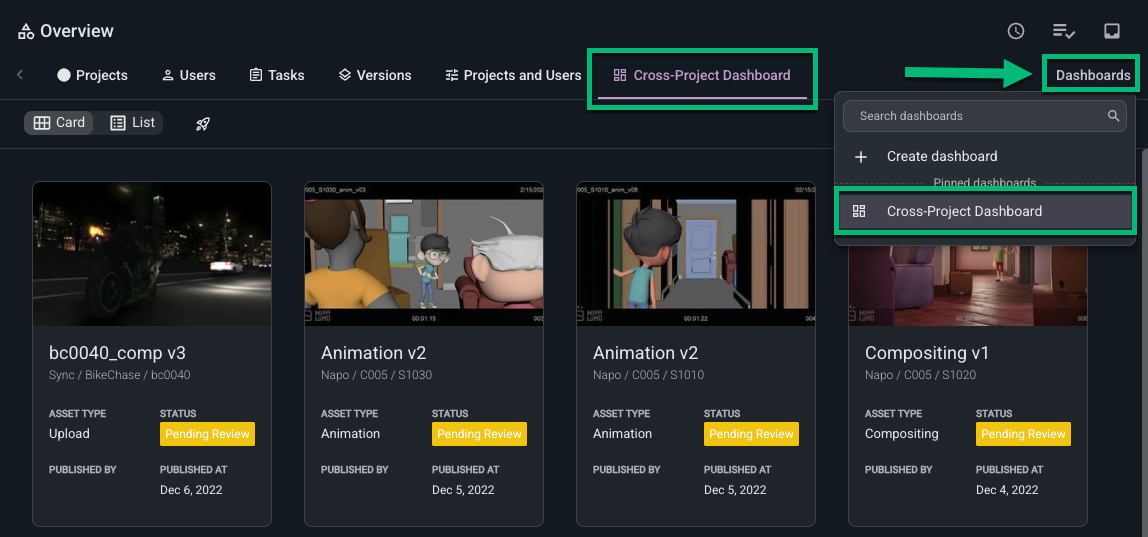The height and width of the screenshot is (537, 1148).
Task: Click the Napo / C005 / S1030 path
Action: pyautogui.click(x=376, y=375)
